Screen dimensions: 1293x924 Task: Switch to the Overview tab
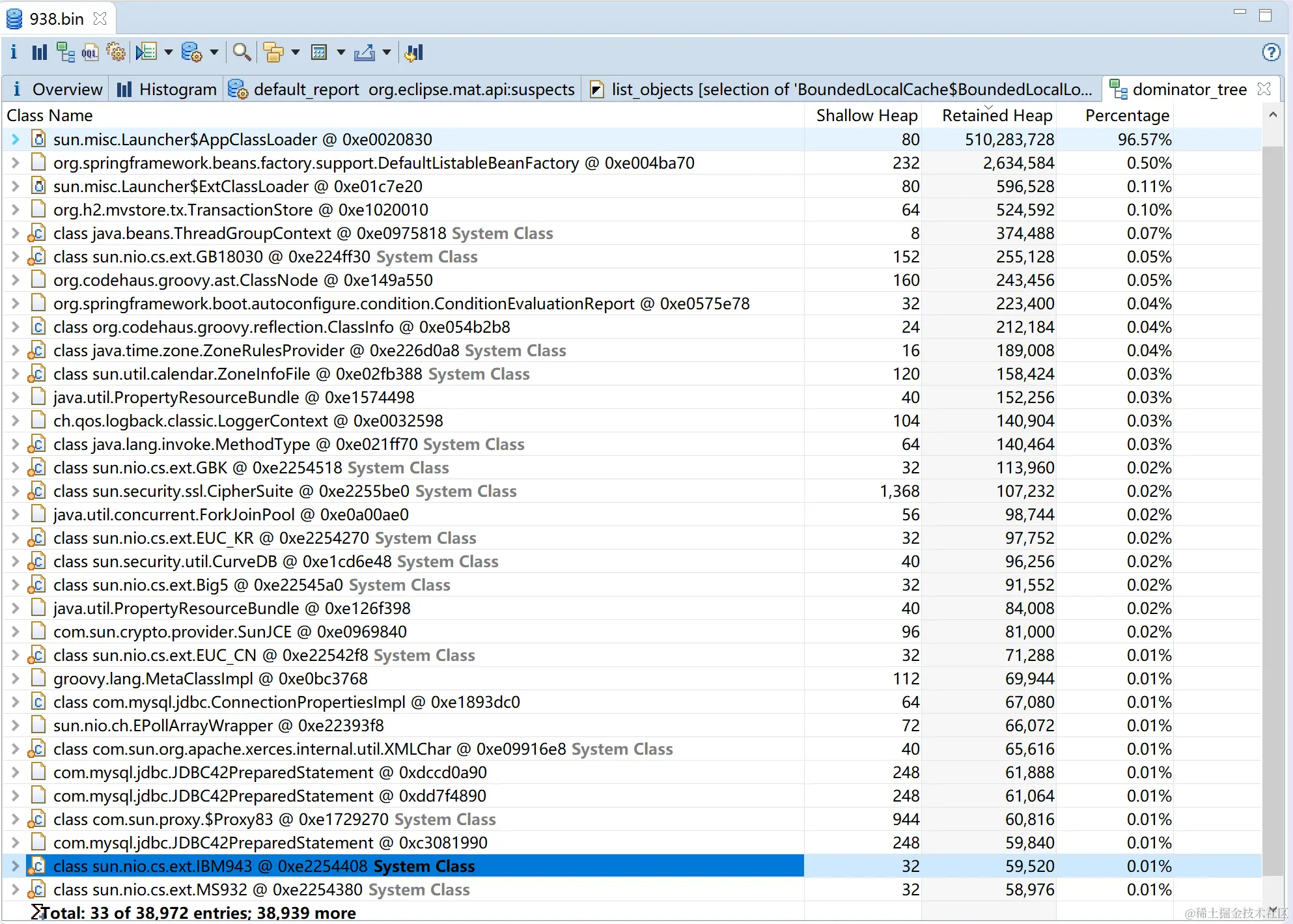pyautogui.click(x=57, y=89)
